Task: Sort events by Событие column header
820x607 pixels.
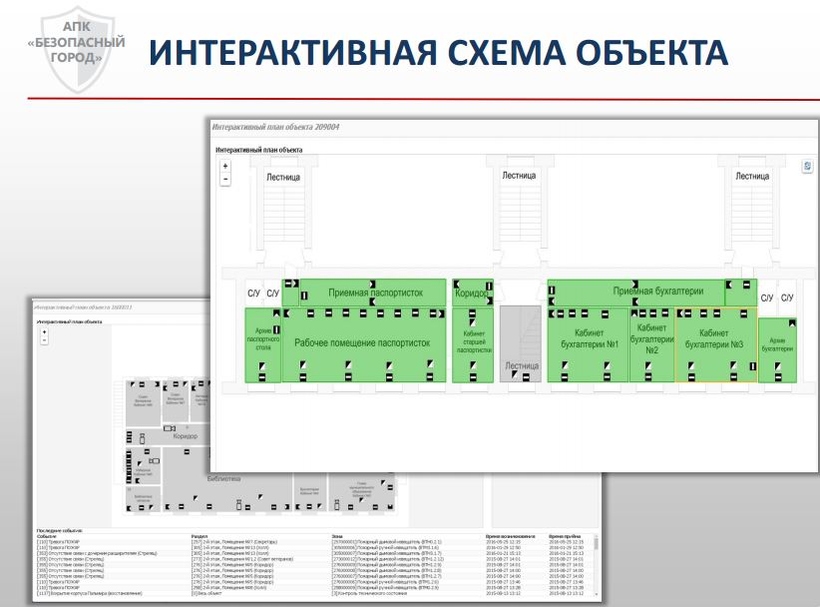Action: (47, 536)
